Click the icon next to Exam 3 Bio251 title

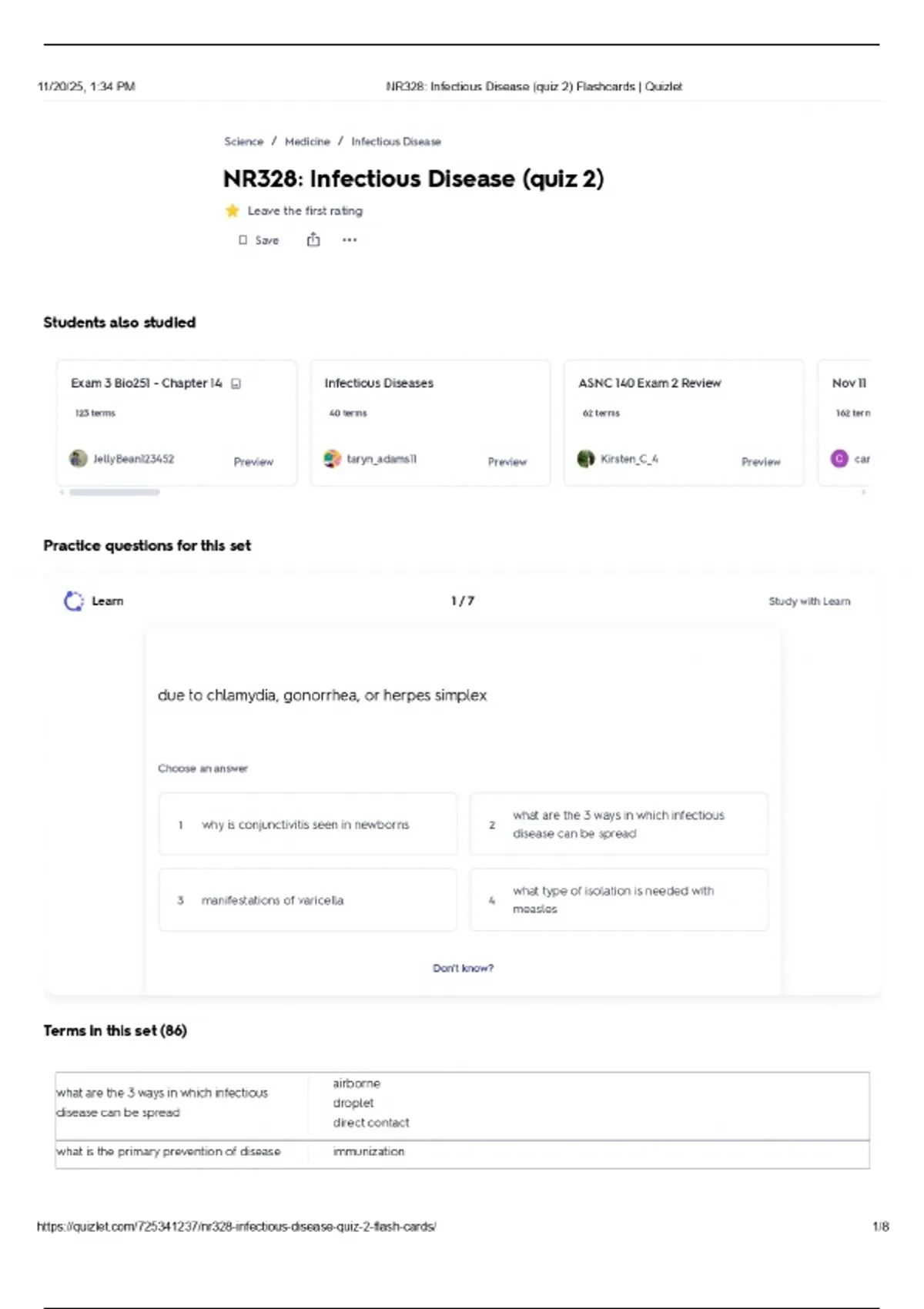pos(236,383)
